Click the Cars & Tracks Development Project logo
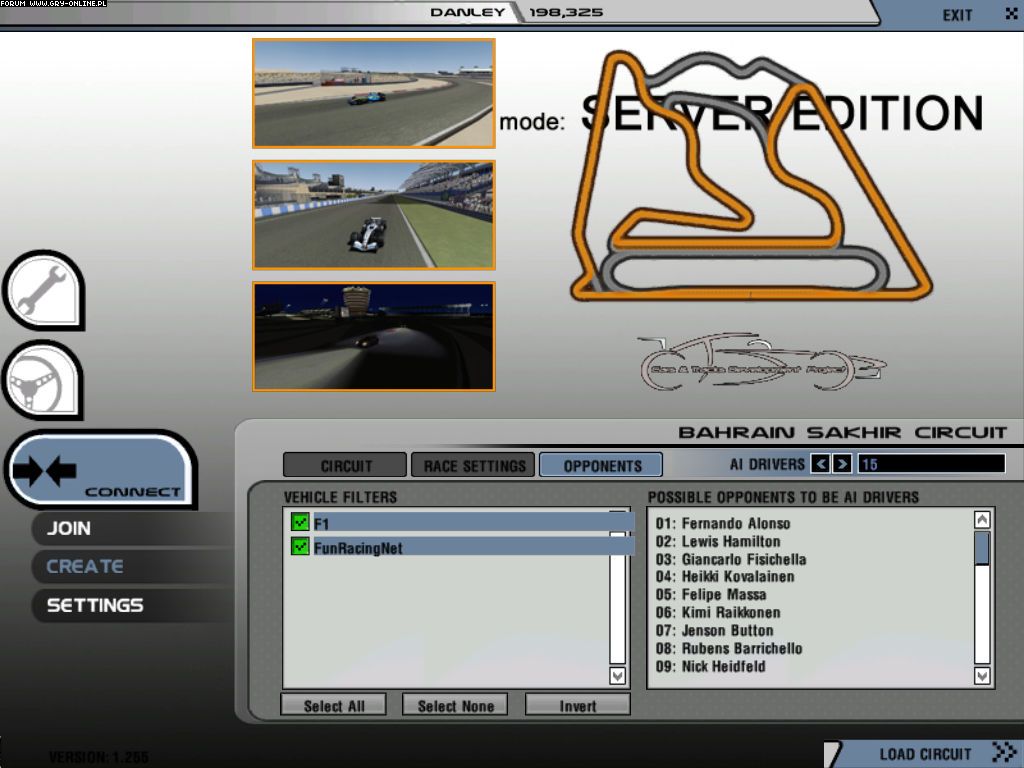 point(761,363)
